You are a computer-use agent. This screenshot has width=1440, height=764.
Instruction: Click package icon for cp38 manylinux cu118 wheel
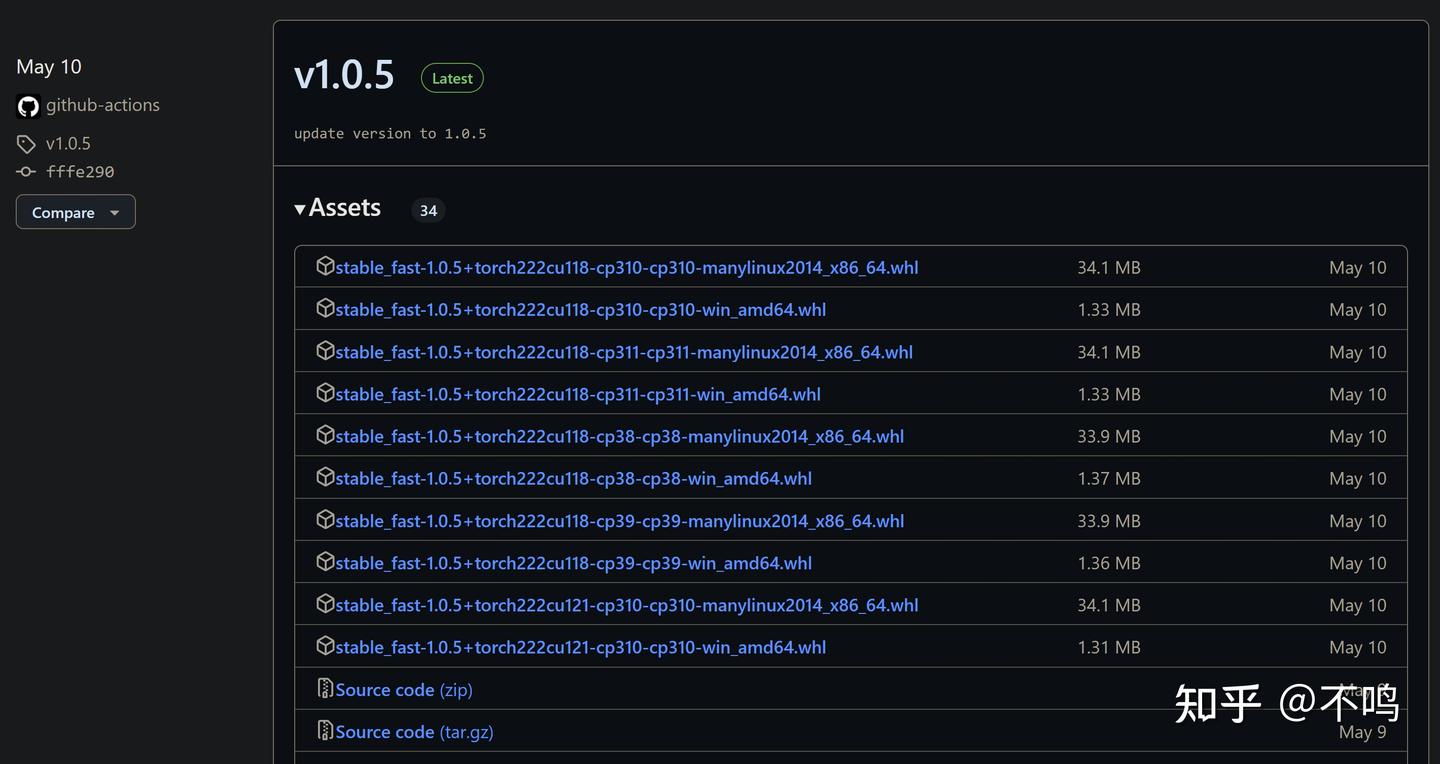[325, 435]
